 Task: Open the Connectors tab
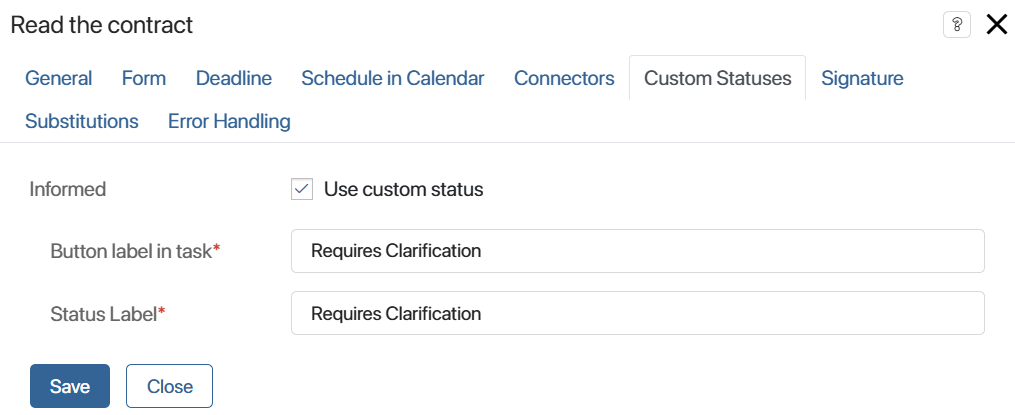pyautogui.click(x=564, y=78)
